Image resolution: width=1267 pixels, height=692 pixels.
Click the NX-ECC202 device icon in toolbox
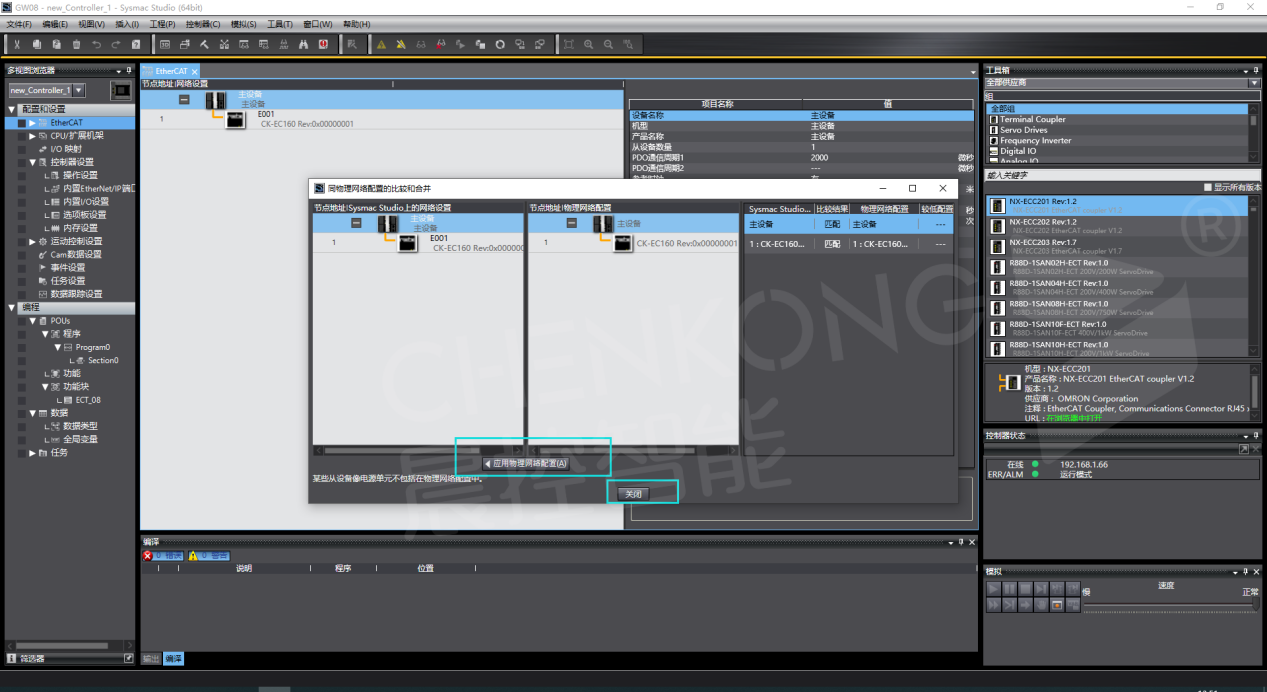tap(997, 226)
